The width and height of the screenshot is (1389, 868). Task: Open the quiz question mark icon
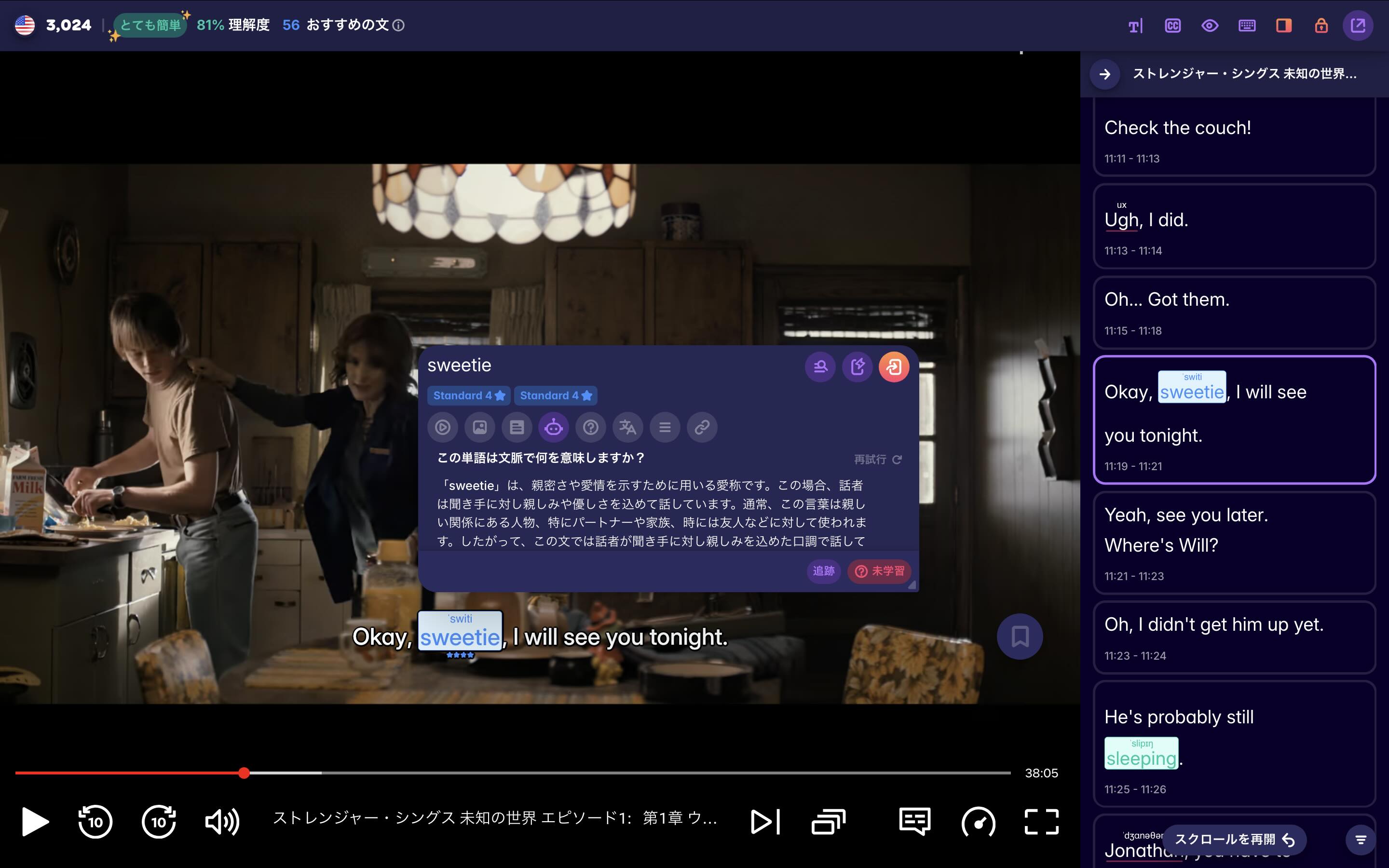click(591, 427)
